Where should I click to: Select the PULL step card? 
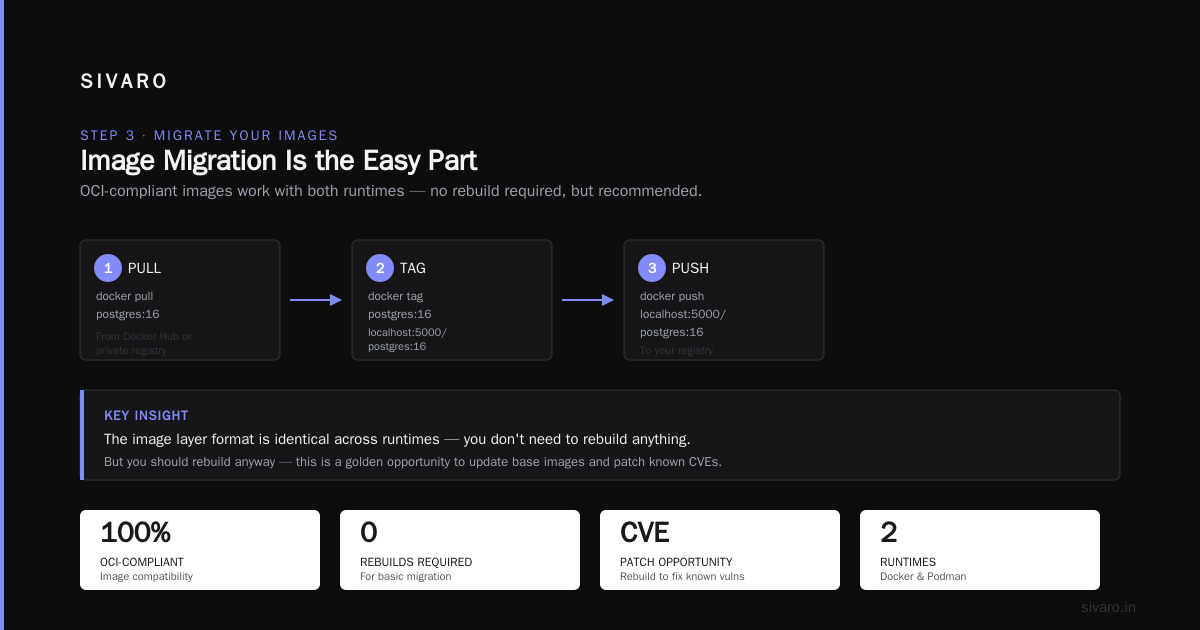pyautogui.click(x=180, y=300)
